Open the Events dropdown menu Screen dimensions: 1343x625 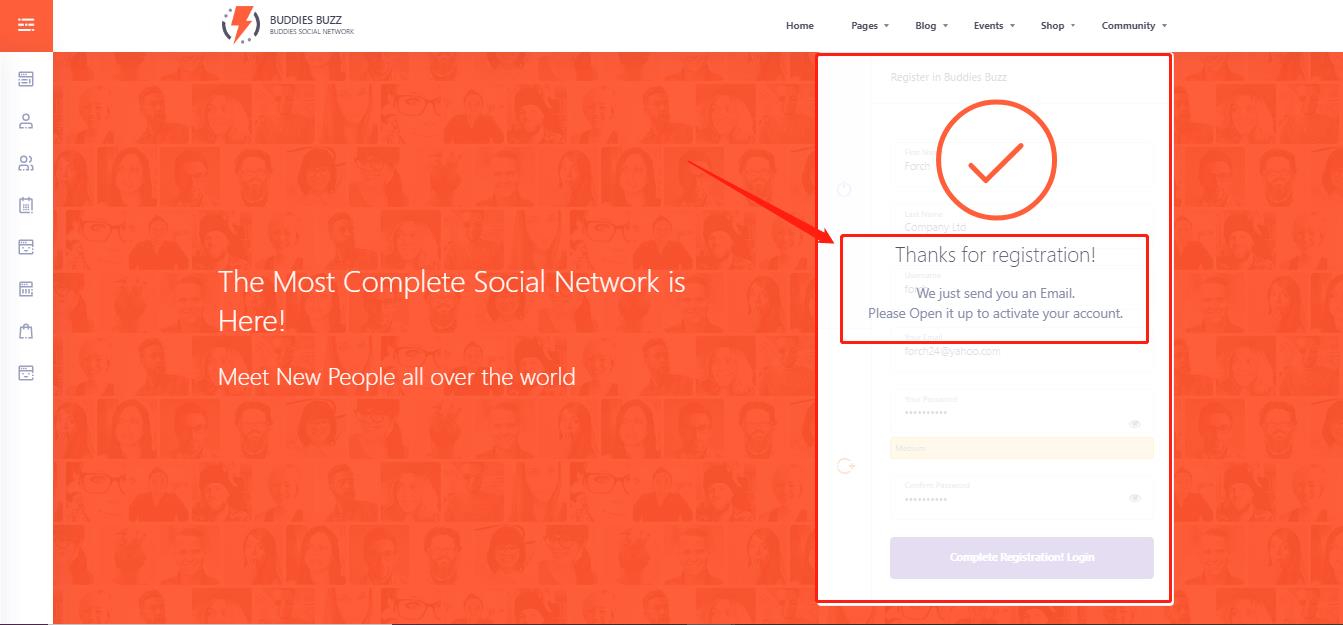993,26
